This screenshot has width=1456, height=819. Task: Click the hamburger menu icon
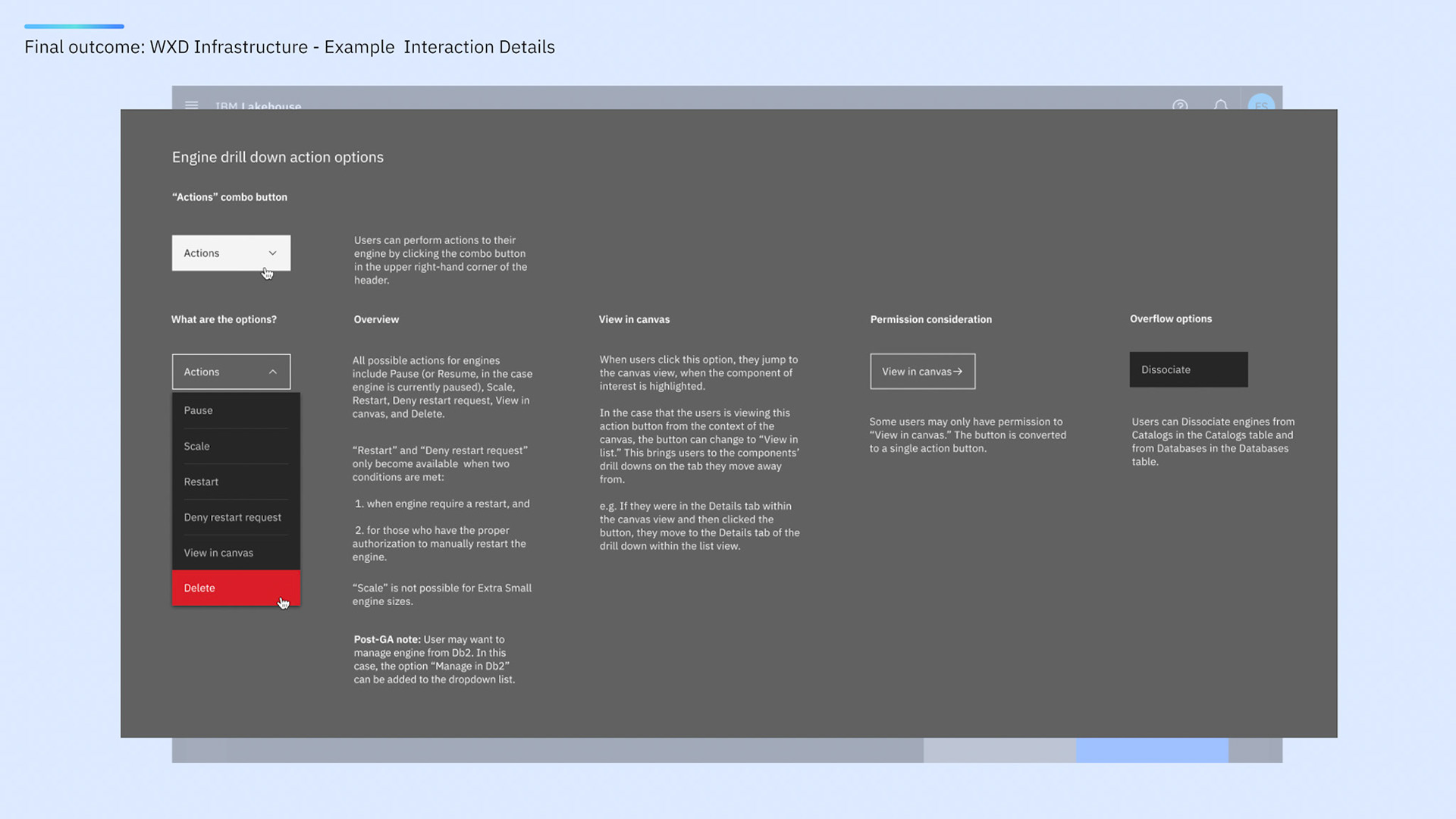pos(191,105)
